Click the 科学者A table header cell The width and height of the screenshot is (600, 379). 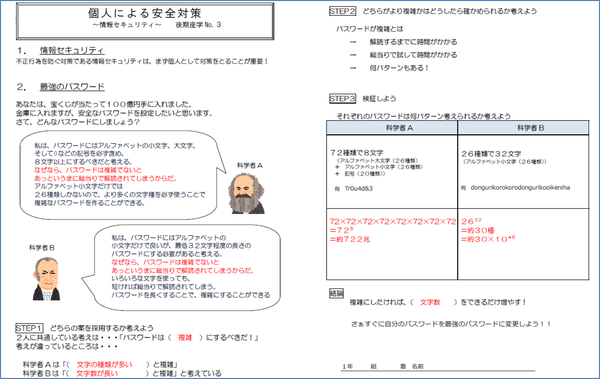point(392,128)
